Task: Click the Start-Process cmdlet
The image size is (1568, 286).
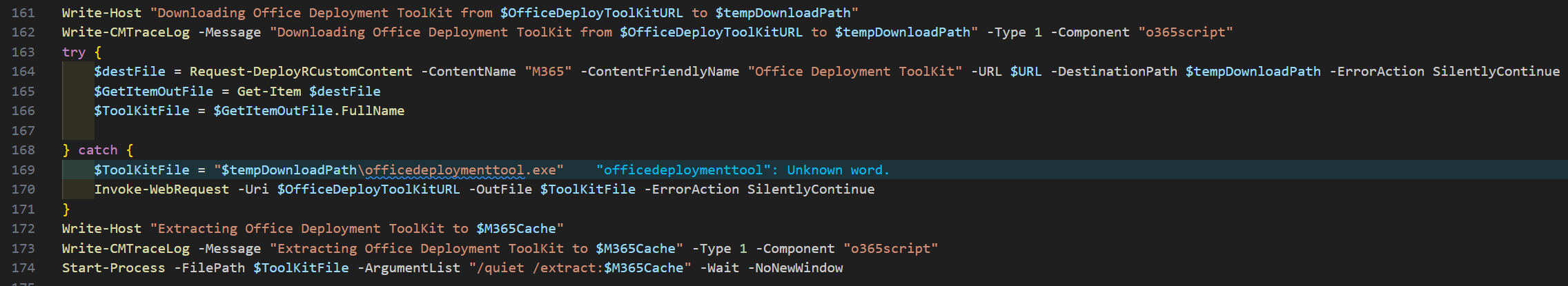Action: click(114, 268)
